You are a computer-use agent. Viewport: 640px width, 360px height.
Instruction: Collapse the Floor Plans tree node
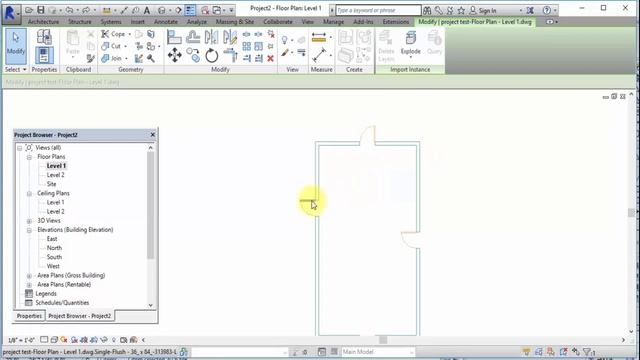(x=29, y=157)
